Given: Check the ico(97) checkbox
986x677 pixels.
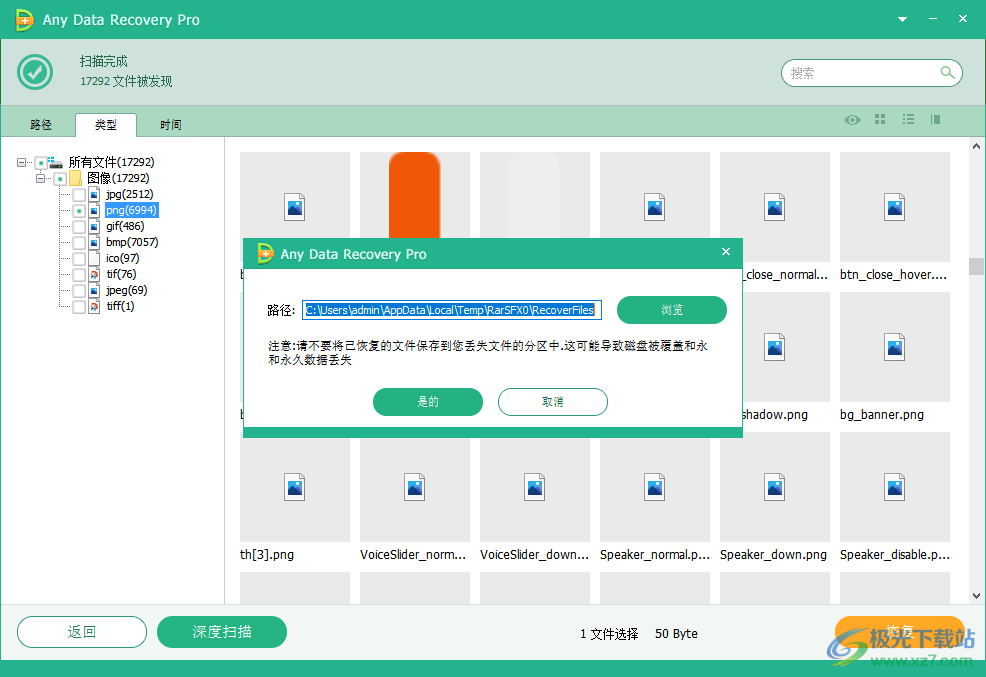Looking at the screenshot, I should 79,259.
